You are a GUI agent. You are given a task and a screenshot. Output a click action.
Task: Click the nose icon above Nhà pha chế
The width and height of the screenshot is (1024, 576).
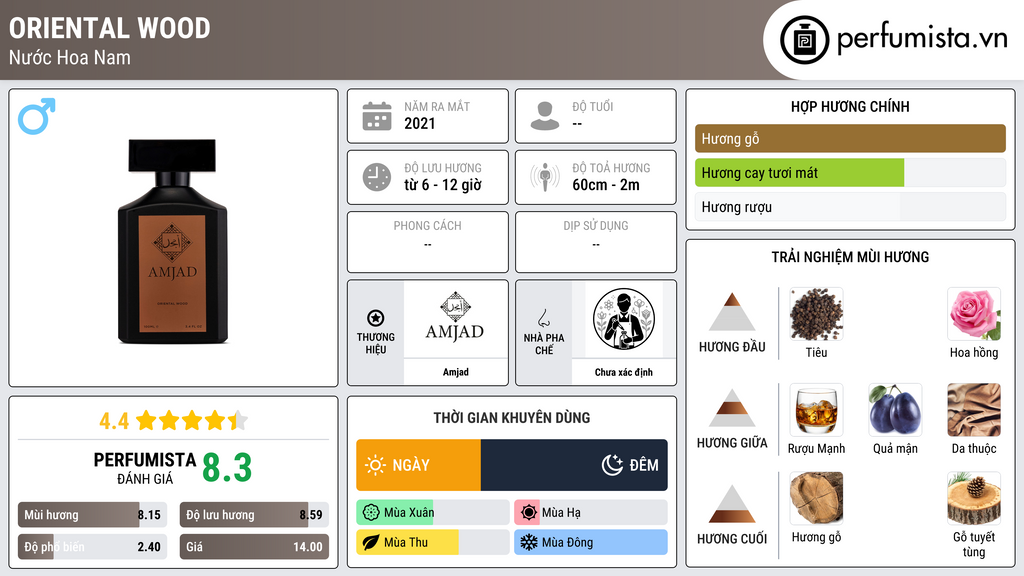click(x=543, y=318)
